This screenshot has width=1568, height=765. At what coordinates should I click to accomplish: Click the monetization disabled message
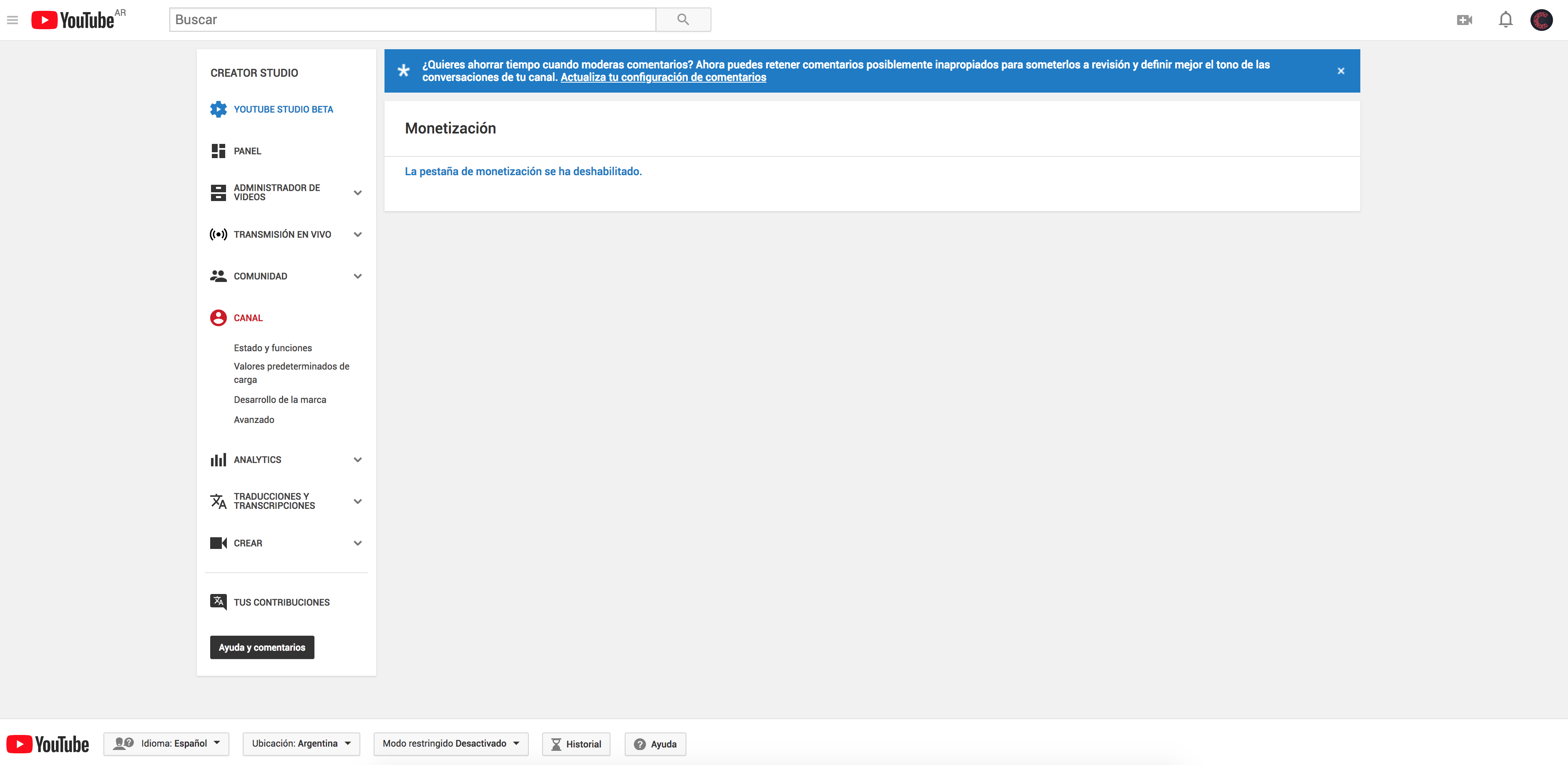pyautogui.click(x=523, y=172)
